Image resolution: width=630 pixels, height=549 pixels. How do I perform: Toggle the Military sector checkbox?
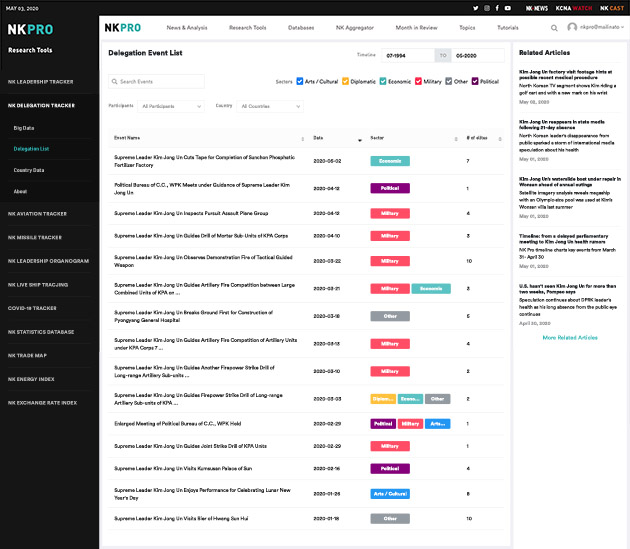point(418,81)
